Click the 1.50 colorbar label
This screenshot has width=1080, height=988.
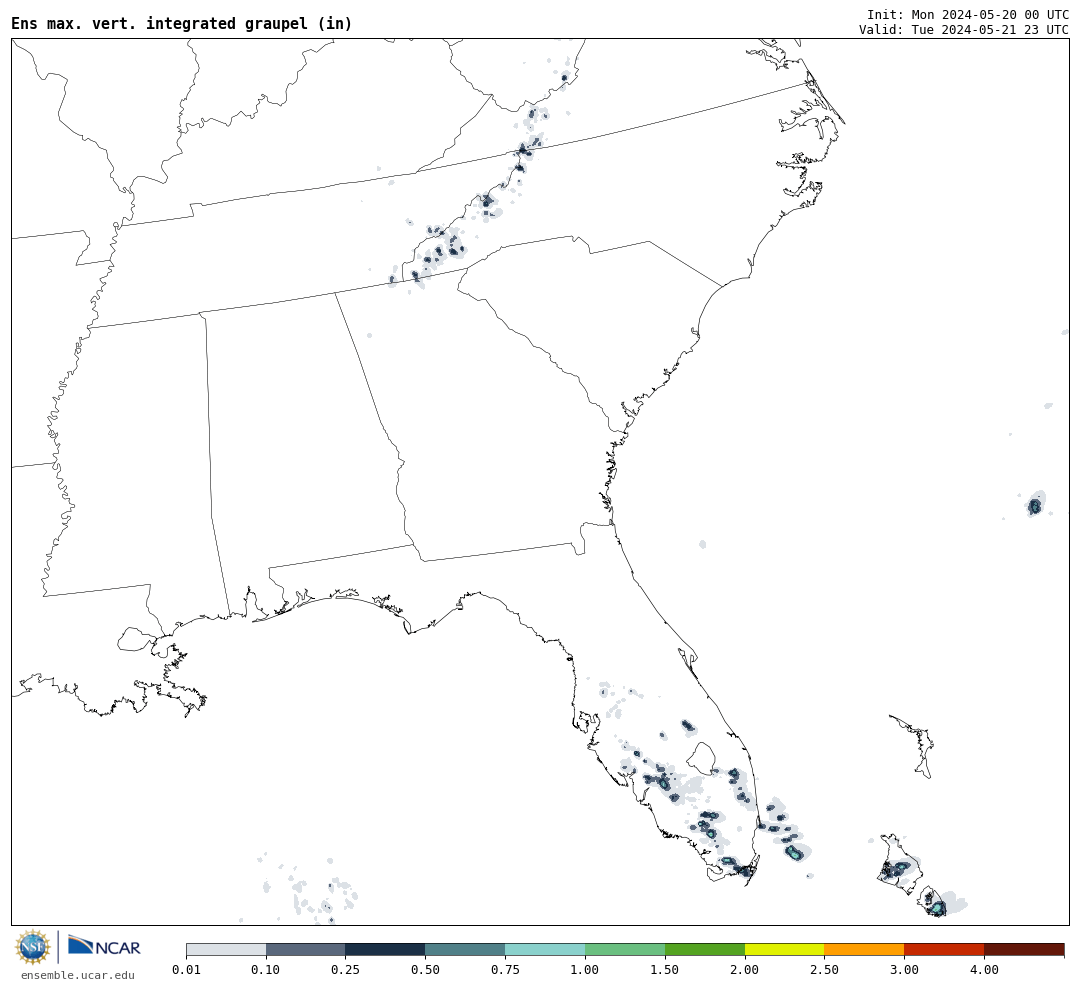click(665, 970)
